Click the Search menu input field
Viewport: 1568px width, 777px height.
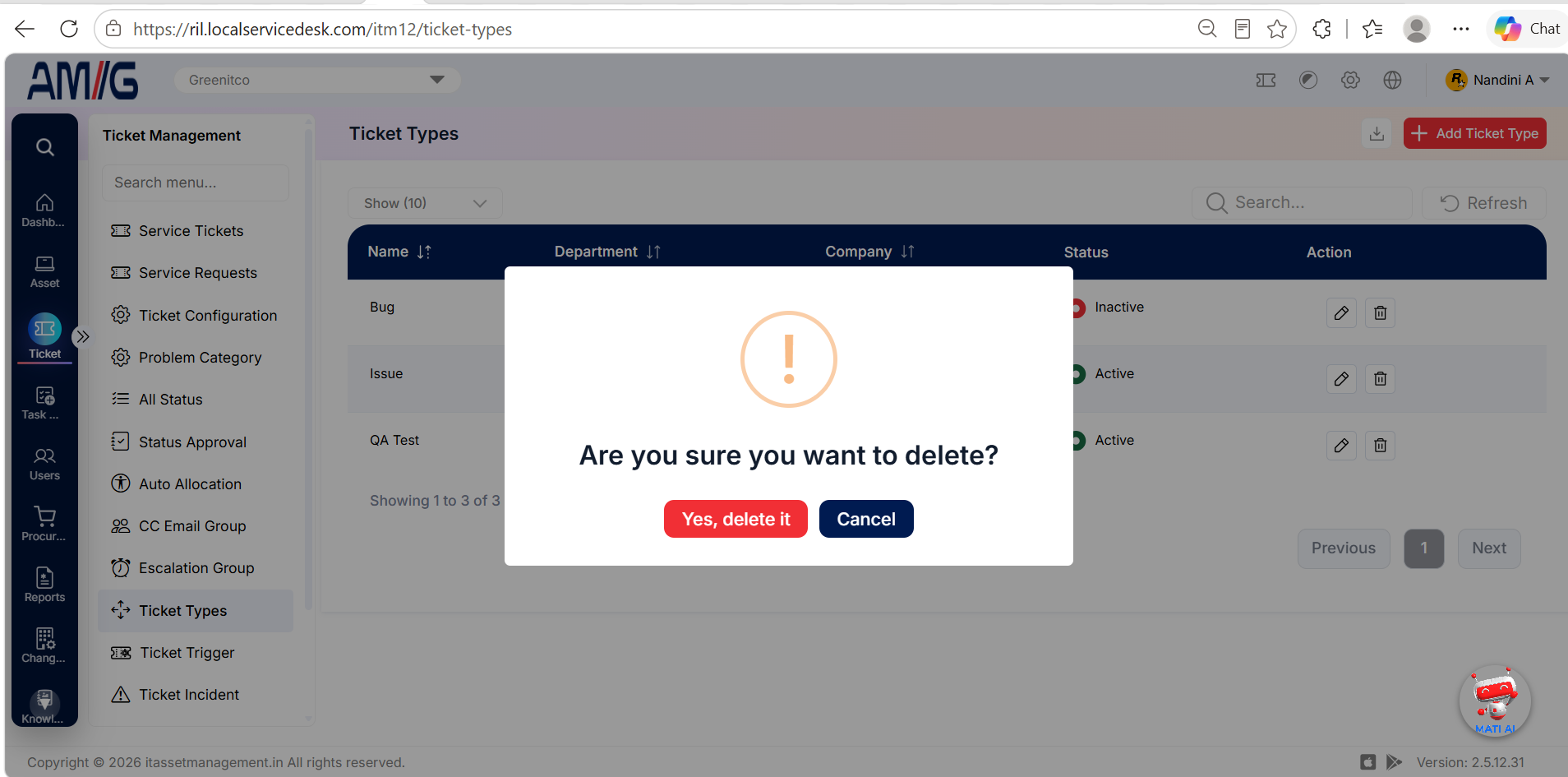coord(196,183)
